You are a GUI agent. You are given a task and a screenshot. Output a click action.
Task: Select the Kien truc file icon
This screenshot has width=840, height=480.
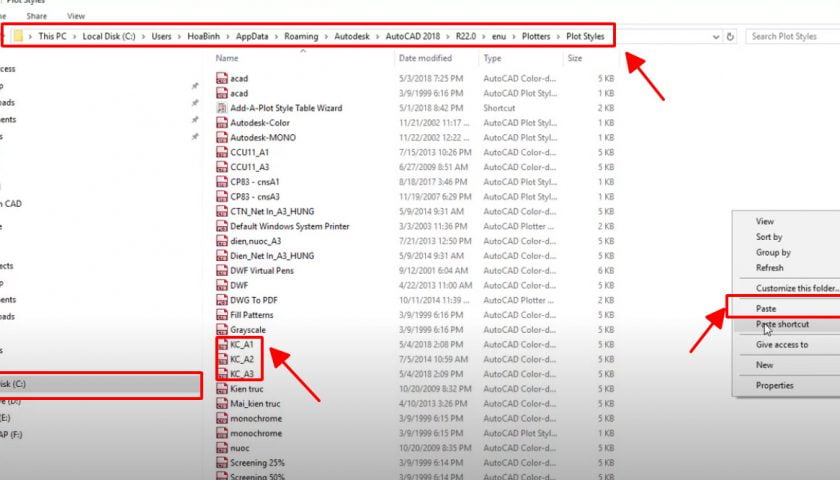[x=222, y=389]
